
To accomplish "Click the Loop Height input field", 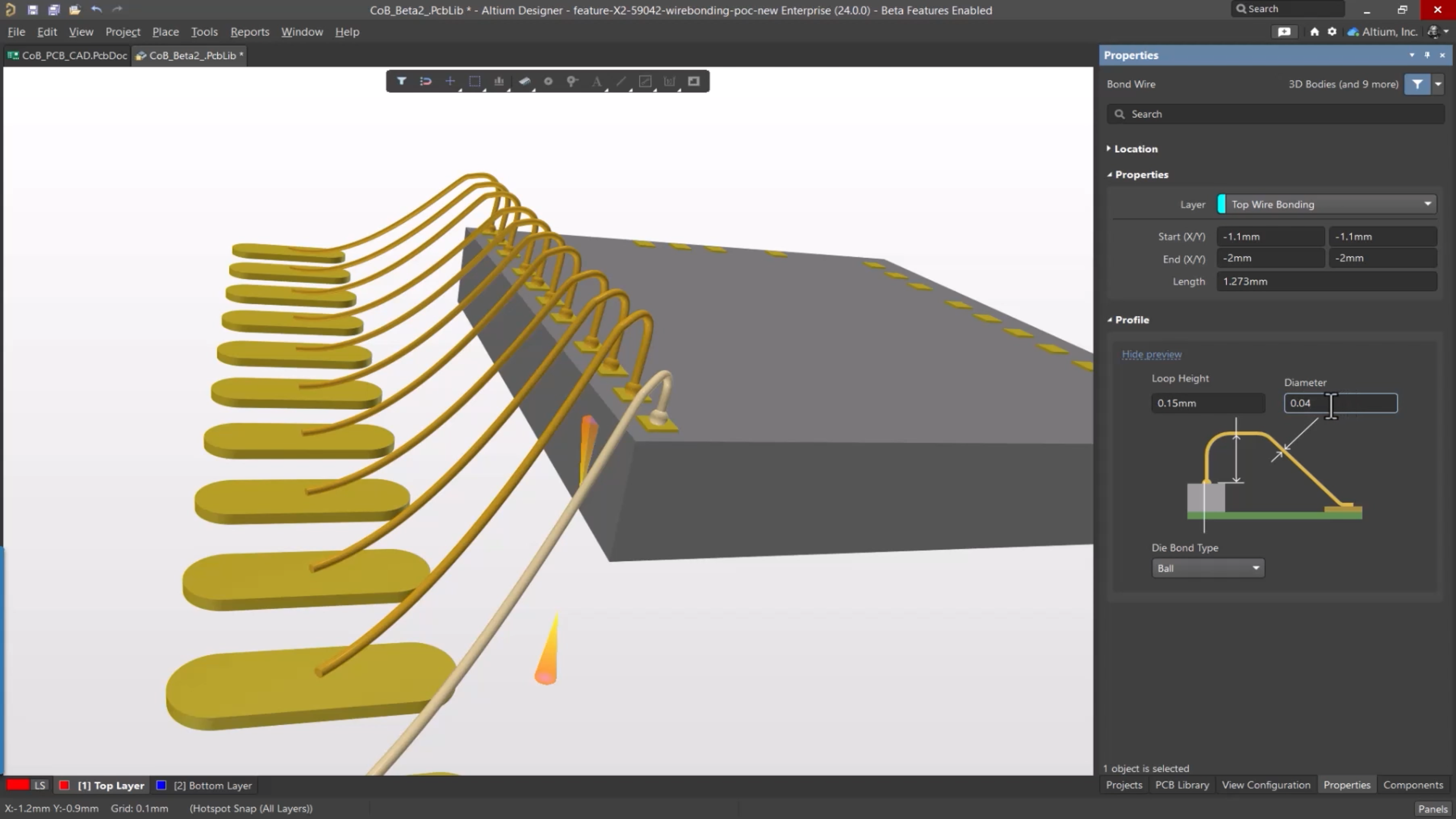I will 1208,403.
